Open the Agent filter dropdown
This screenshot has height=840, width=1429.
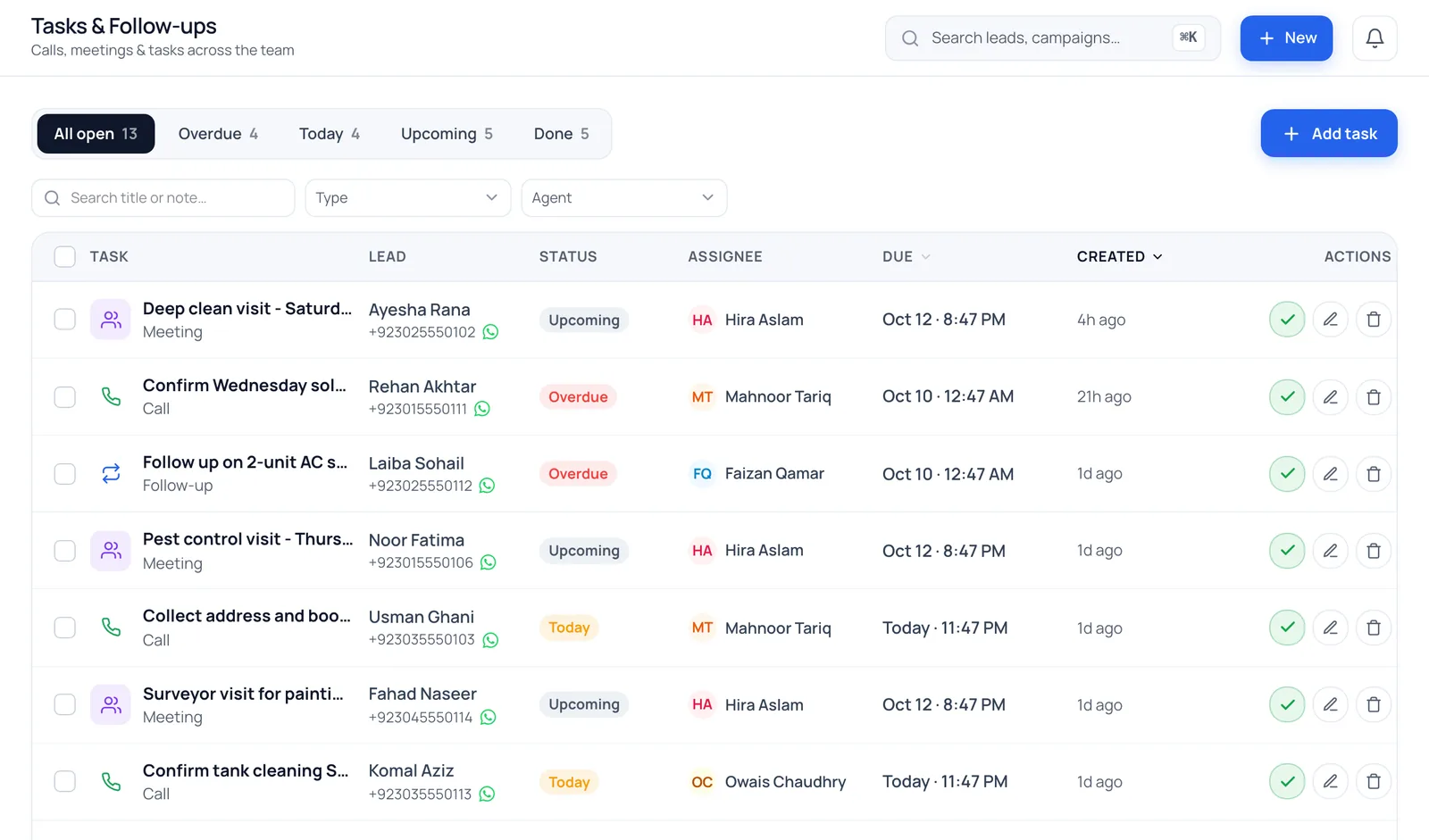click(623, 198)
